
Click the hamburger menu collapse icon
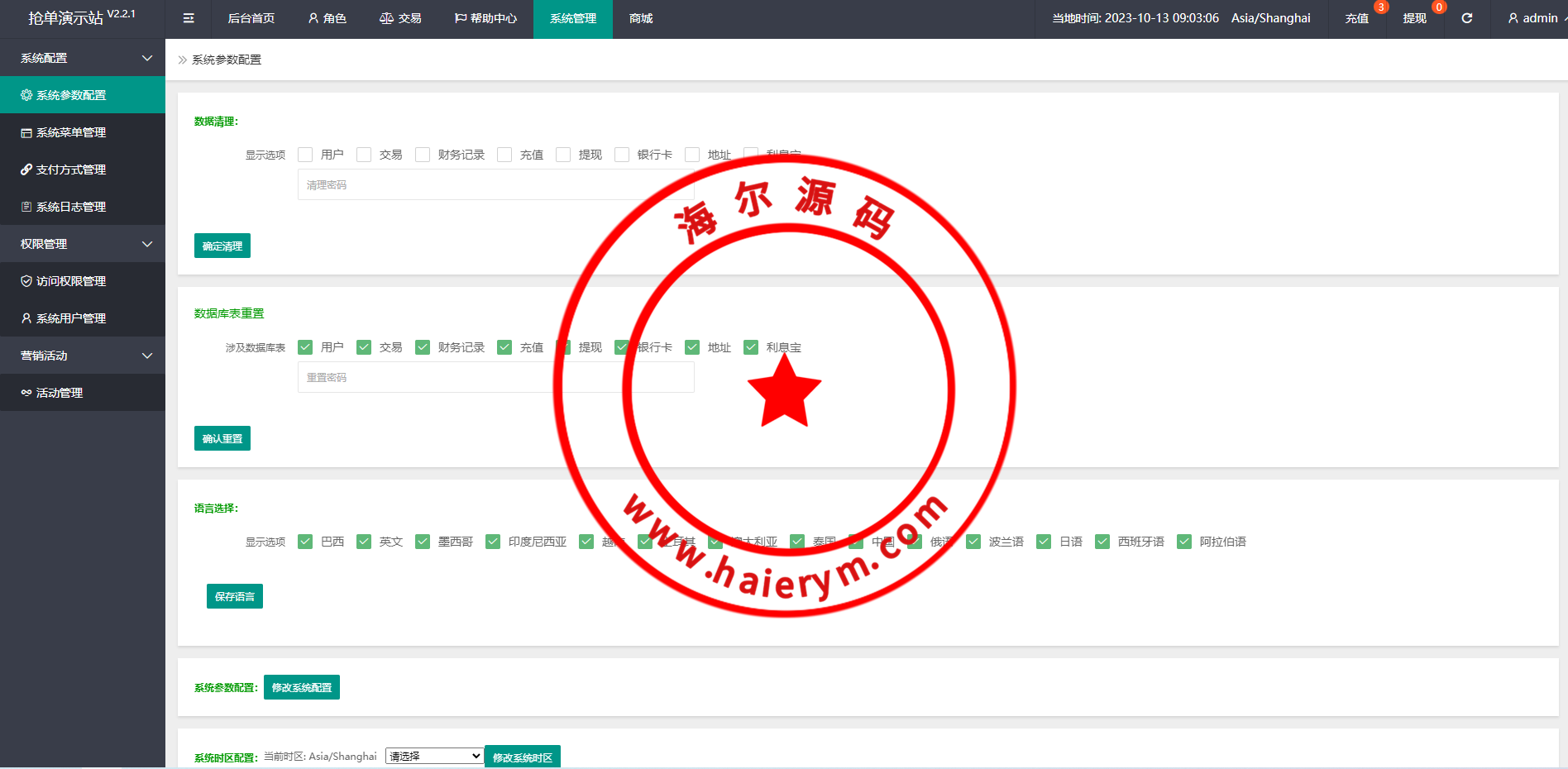(189, 18)
